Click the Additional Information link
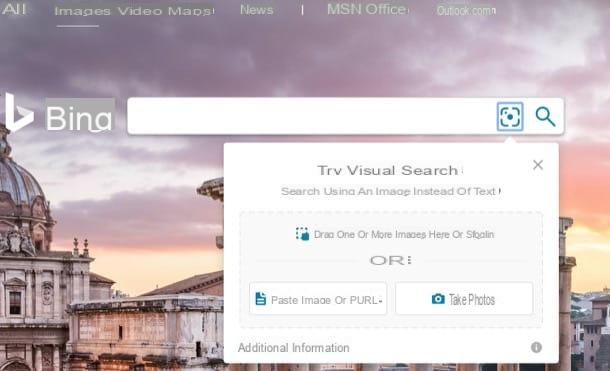Screen dimensions: 610x371 click(294, 347)
